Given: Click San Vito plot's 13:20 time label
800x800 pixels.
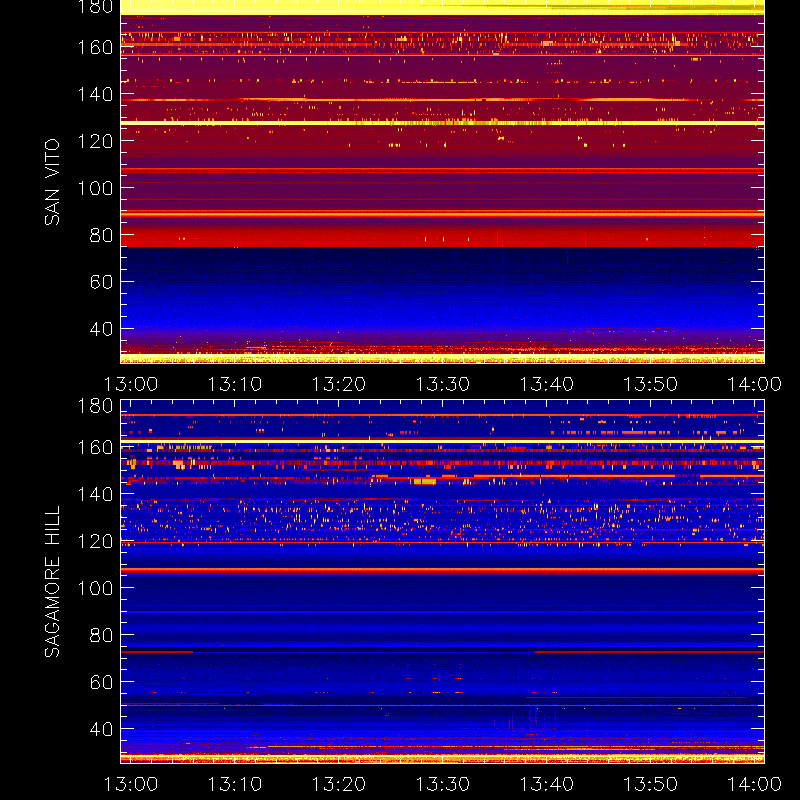Looking at the screenshot, I should [339, 384].
